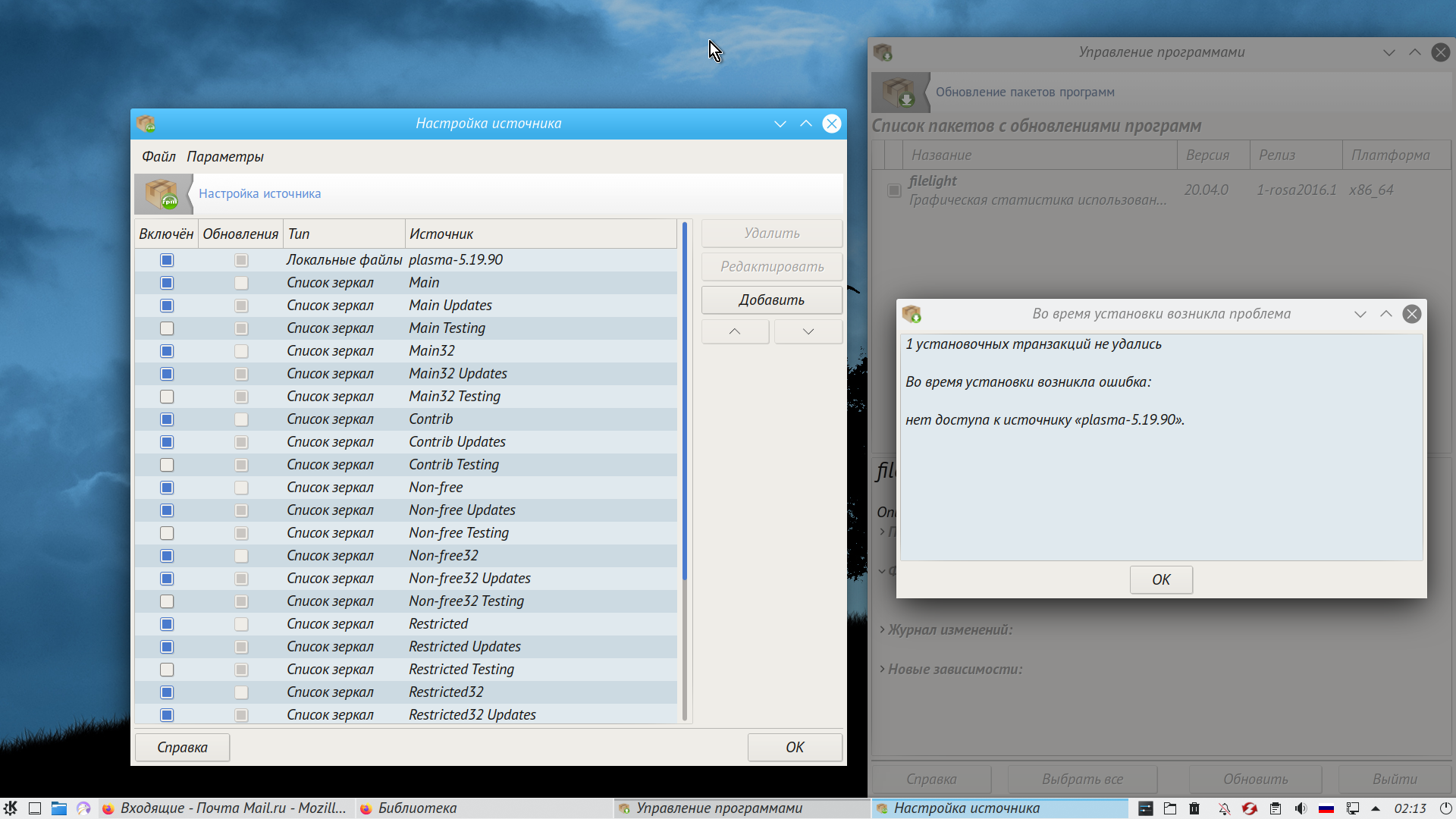This screenshot has height=819, width=1456.
Task: Click the trash icon in system tray
Action: (x=1194, y=808)
